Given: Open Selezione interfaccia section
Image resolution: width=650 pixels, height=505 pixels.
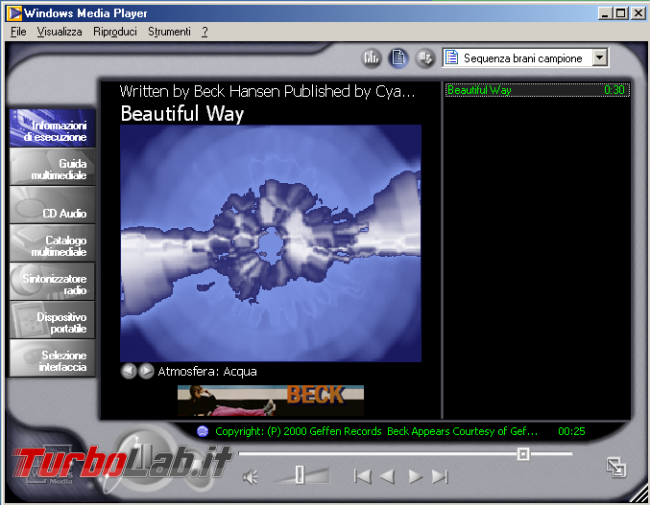Looking at the screenshot, I should coord(52,358).
